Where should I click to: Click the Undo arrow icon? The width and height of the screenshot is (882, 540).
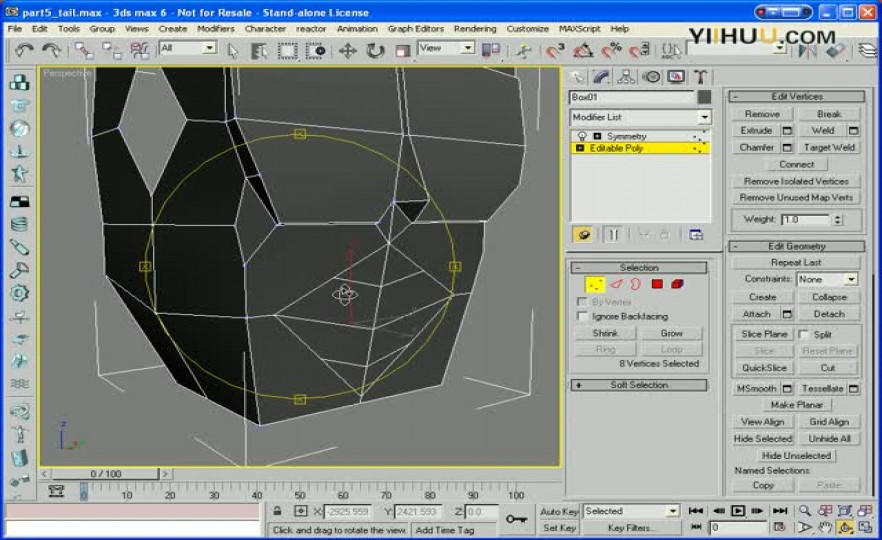coord(24,51)
